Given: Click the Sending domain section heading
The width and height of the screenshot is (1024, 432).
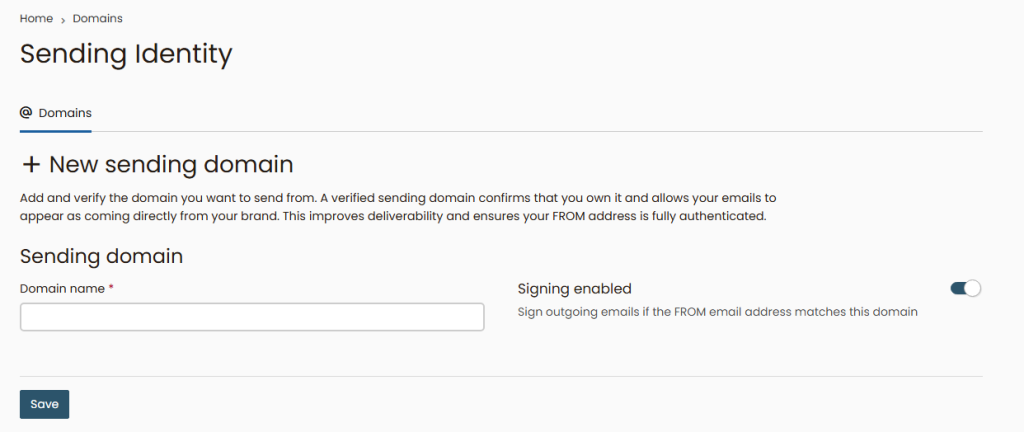Looking at the screenshot, I should pos(101,255).
